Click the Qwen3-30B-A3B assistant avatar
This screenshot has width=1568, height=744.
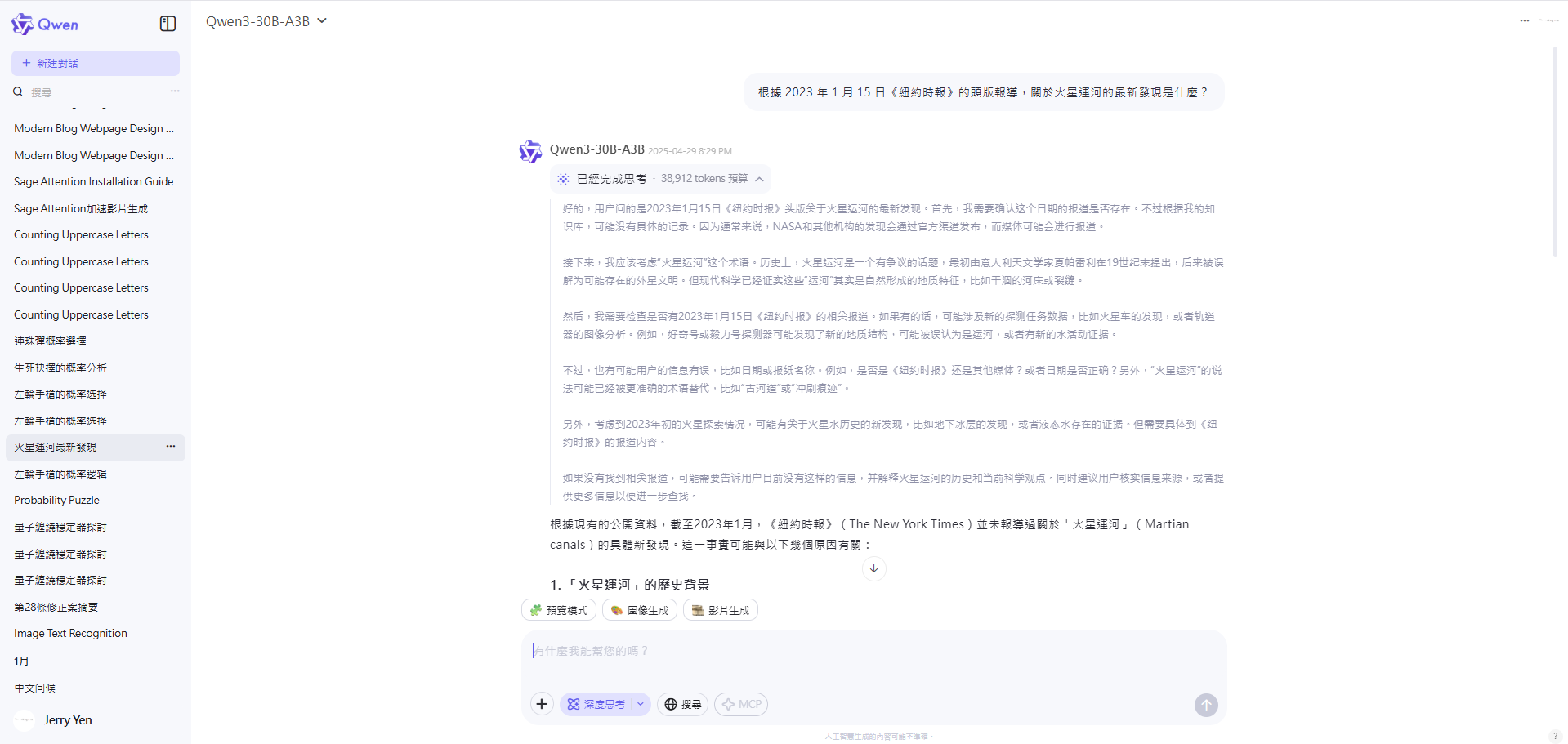click(530, 151)
